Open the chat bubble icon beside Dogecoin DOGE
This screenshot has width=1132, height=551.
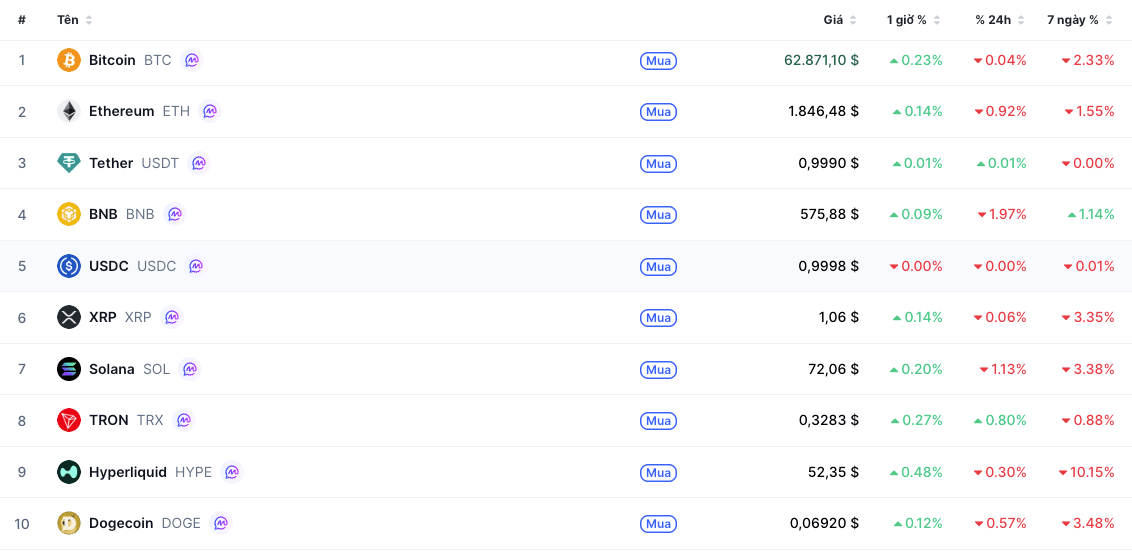coord(221,524)
